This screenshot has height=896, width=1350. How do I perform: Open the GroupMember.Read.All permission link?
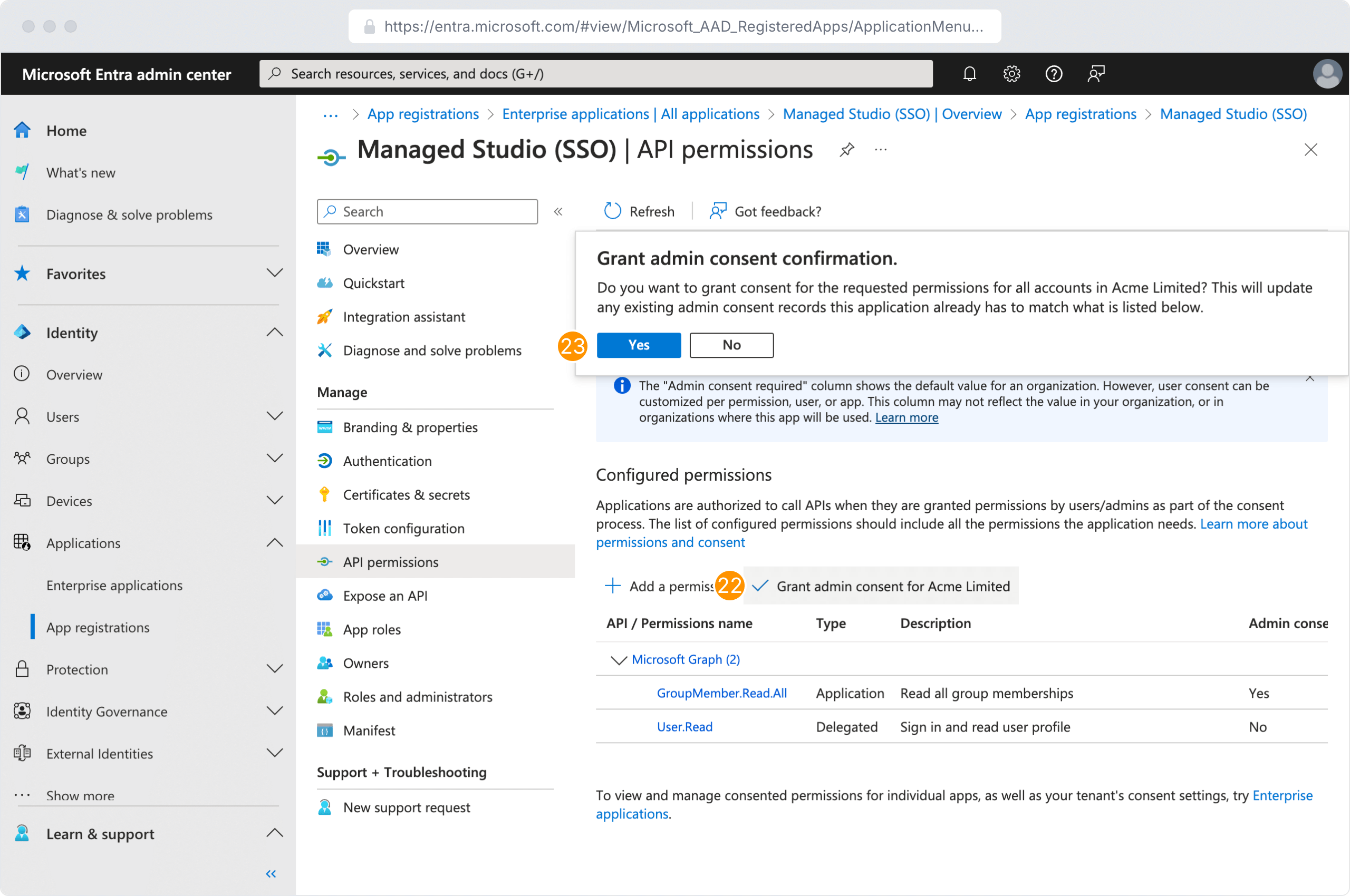coord(721,693)
